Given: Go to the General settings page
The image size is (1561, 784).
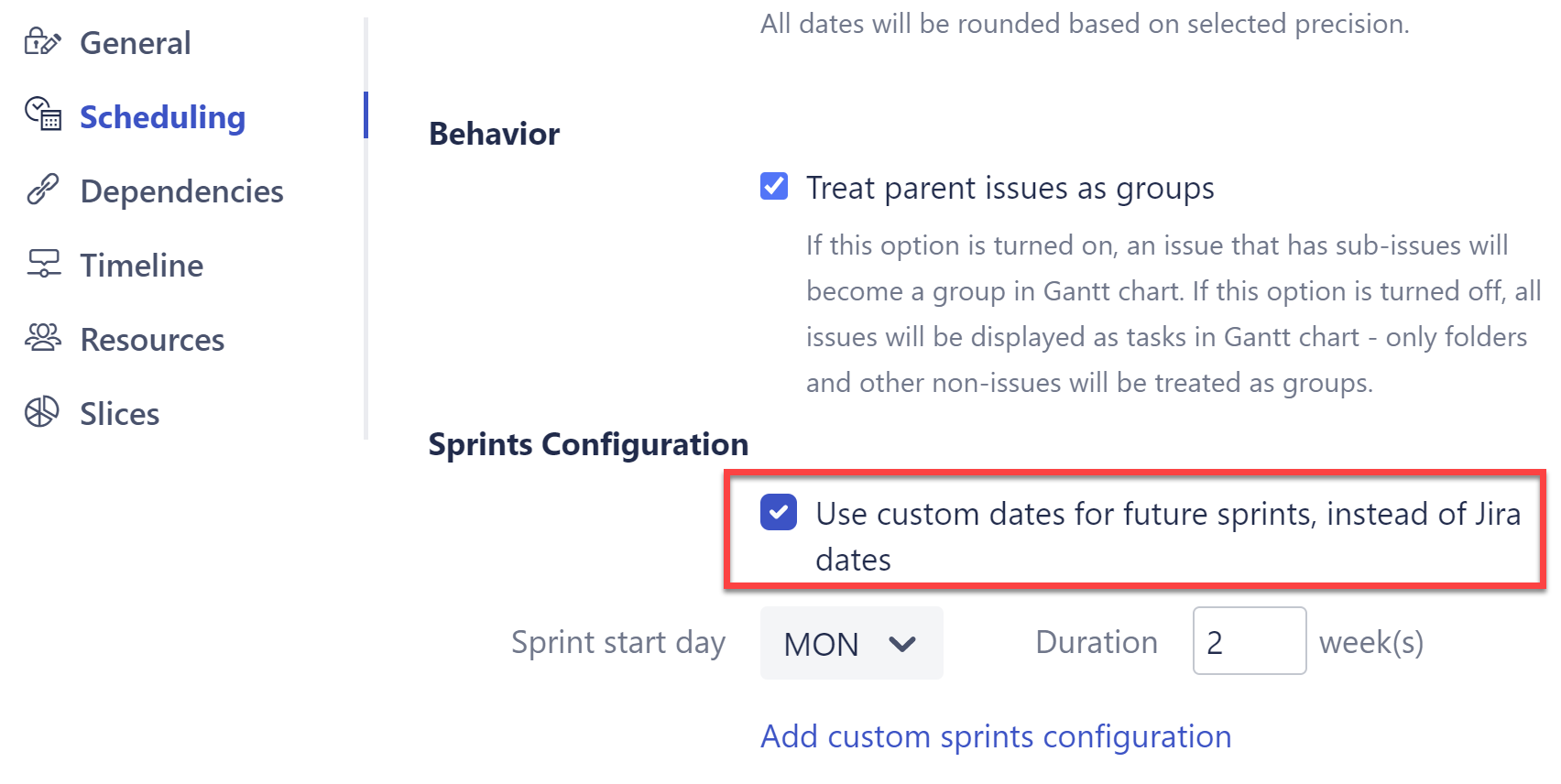Looking at the screenshot, I should (x=135, y=42).
